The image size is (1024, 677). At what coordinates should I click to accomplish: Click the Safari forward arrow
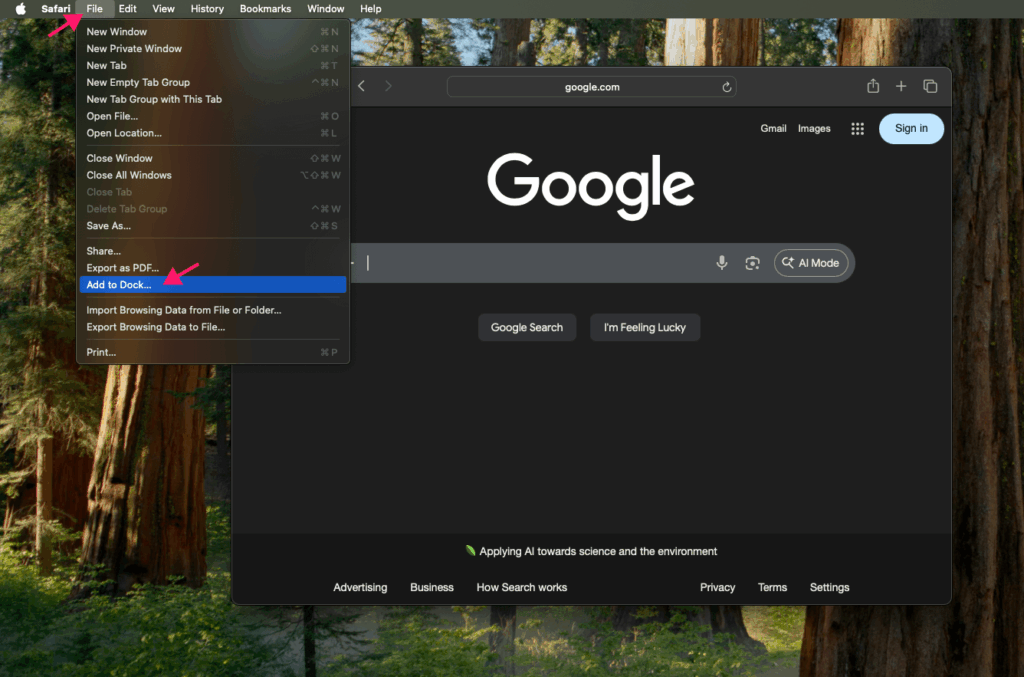click(x=388, y=86)
